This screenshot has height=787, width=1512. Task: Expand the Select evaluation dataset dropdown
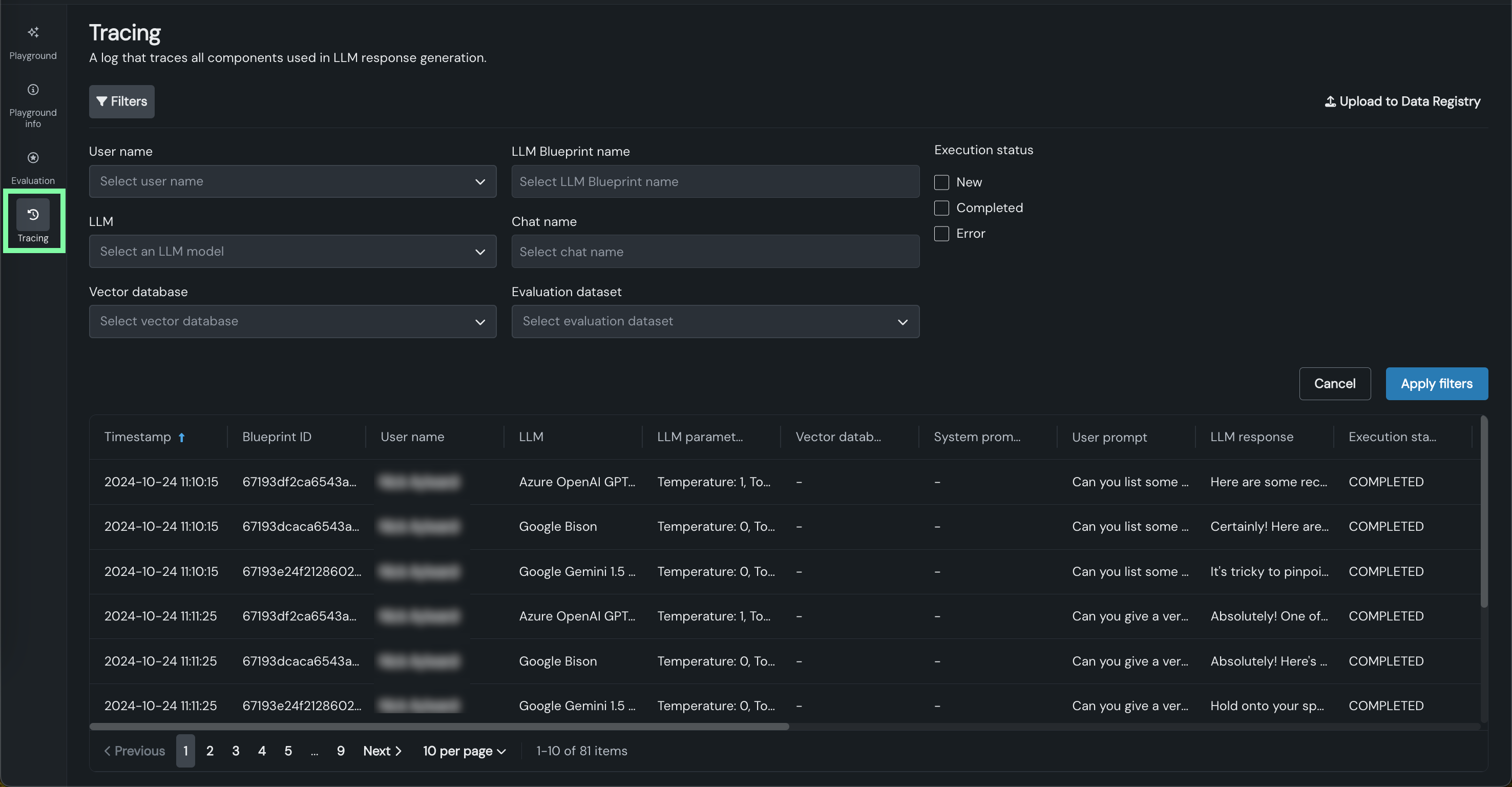click(715, 321)
